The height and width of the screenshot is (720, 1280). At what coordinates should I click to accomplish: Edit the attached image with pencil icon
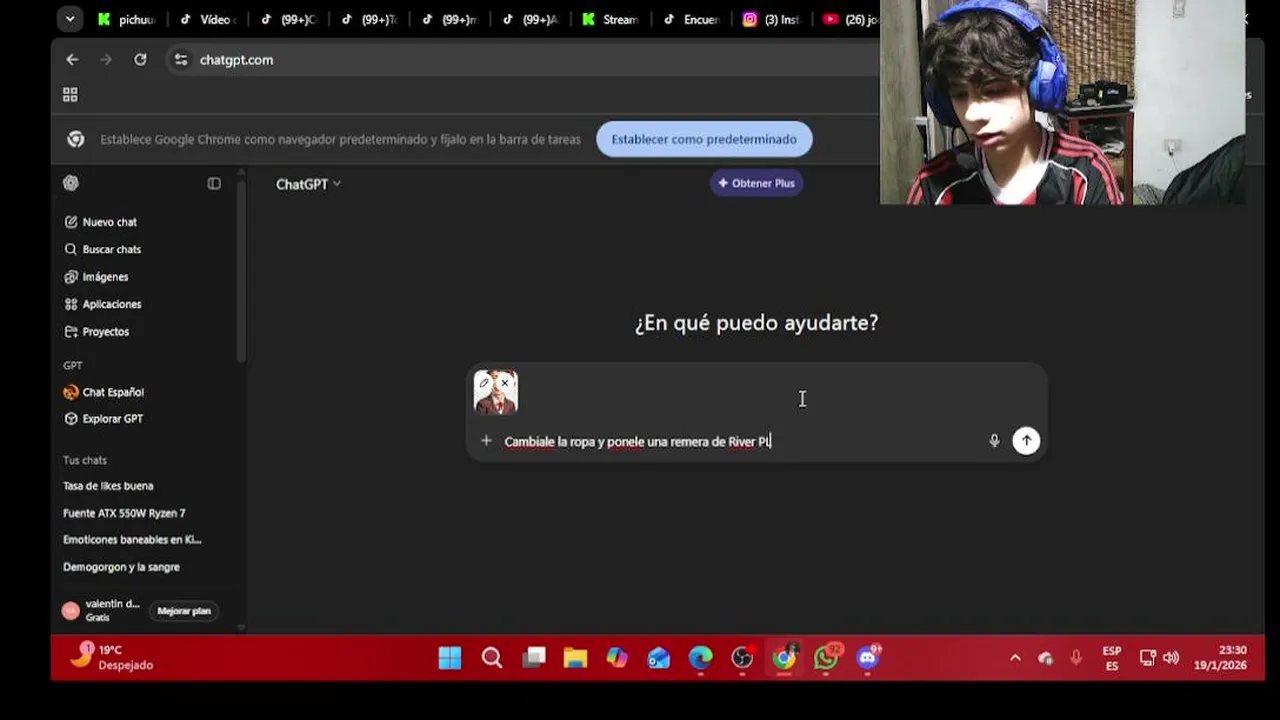pyautogui.click(x=484, y=382)
